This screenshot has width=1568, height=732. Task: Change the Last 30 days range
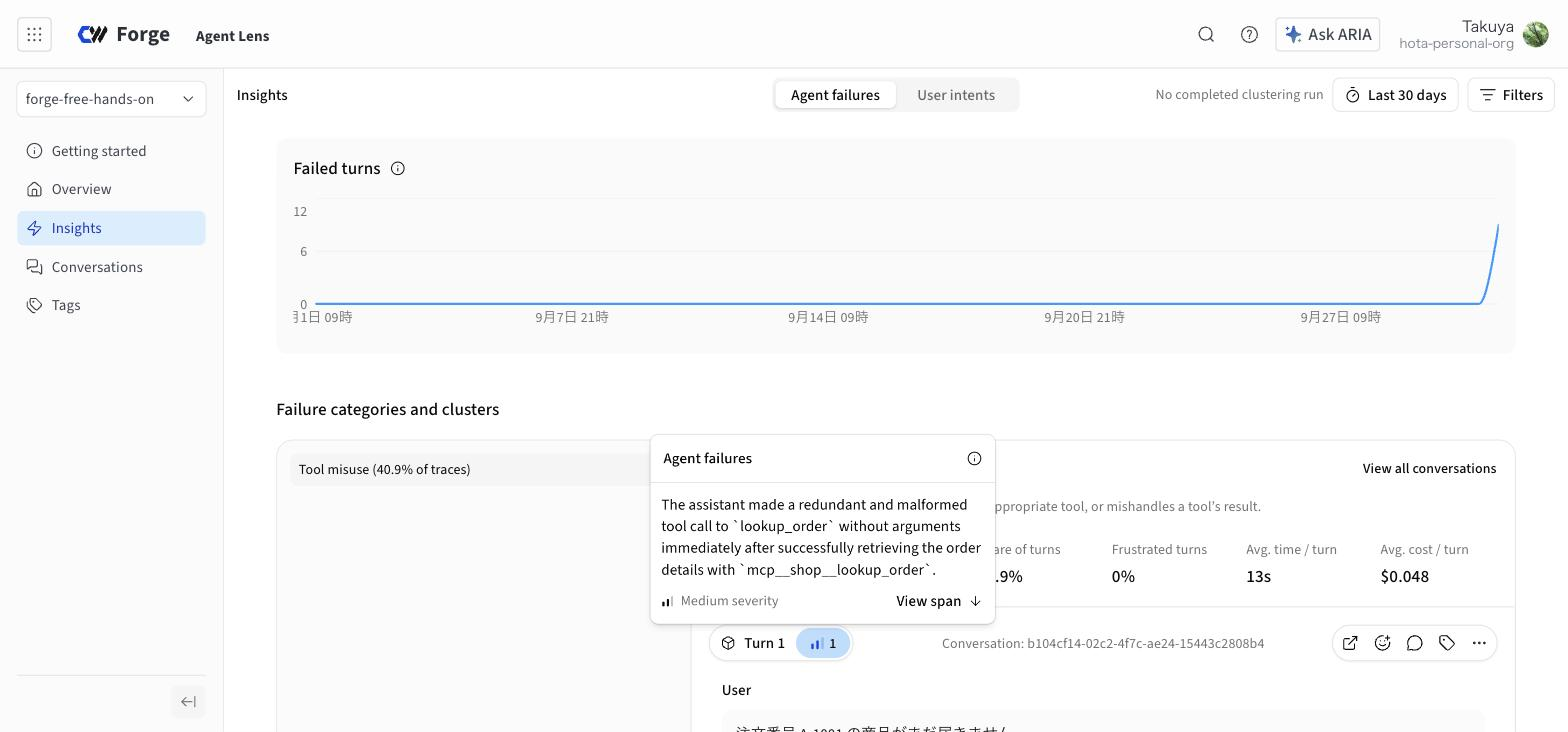1395,95
